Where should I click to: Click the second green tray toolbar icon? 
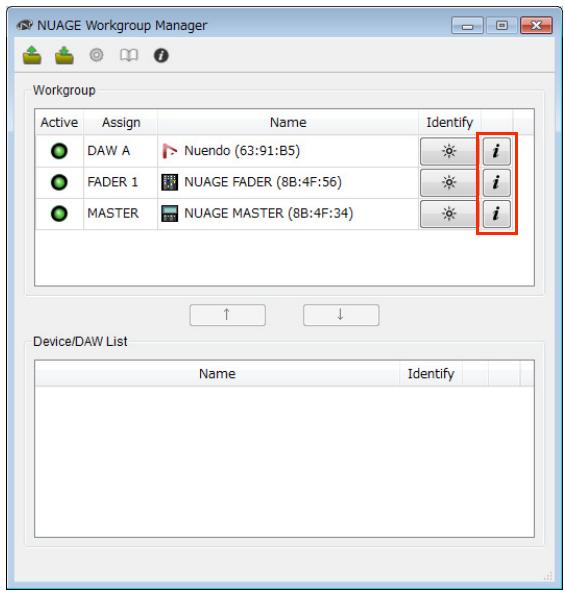pyautogui.click(x=64, y=55)
